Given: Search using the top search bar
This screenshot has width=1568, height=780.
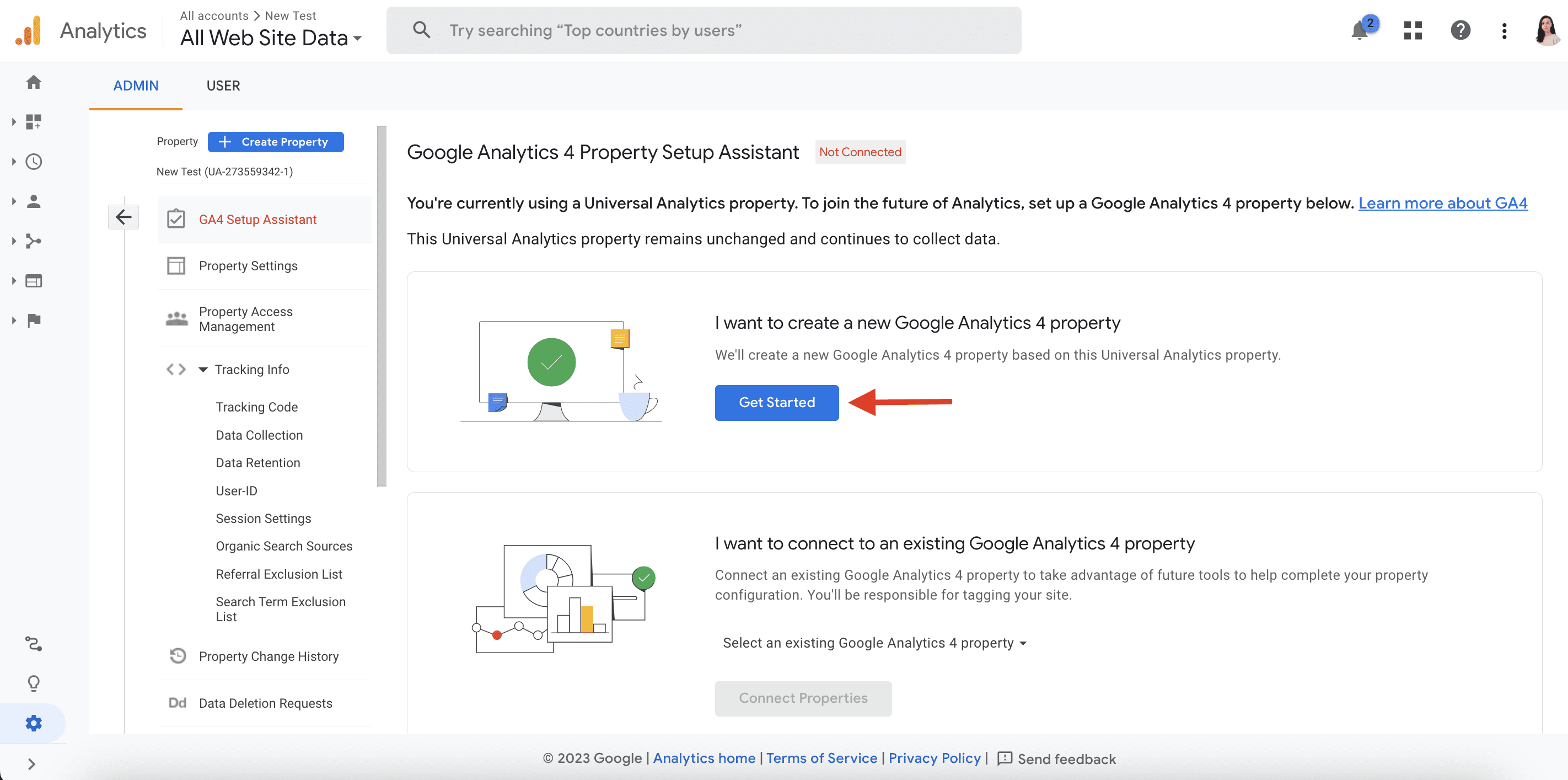Looking at the screenshot, I should (704, 29).
